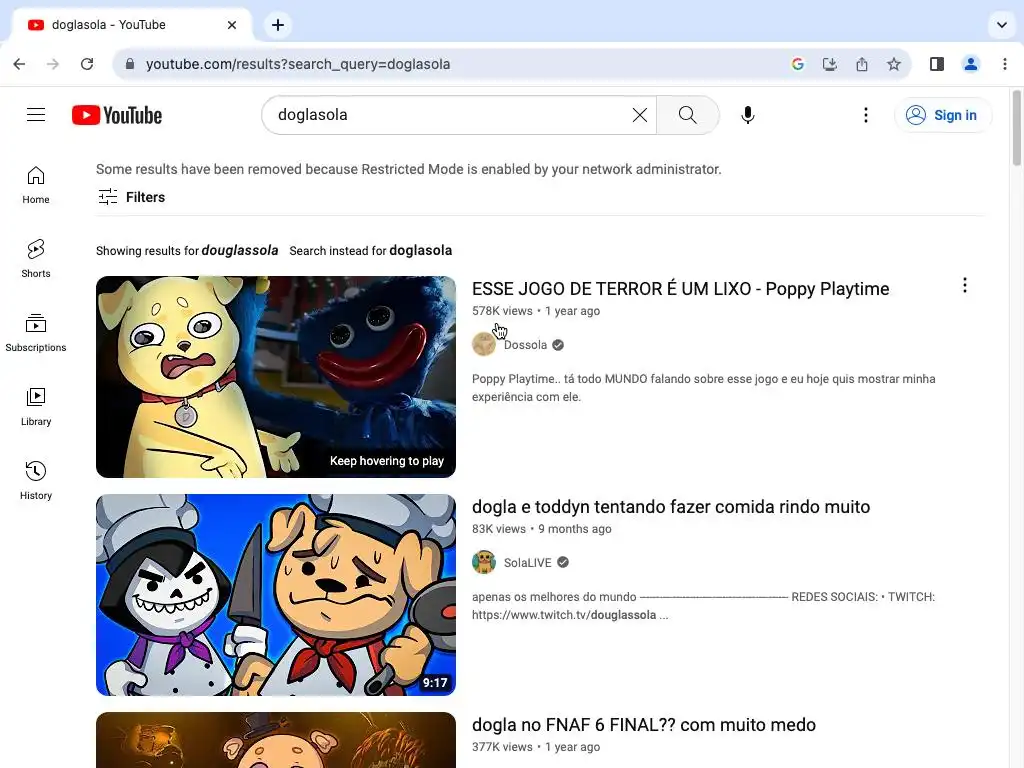Click '83K views' text
Viewport: 1024px width, 768px height.
click(x=499, y=529)
